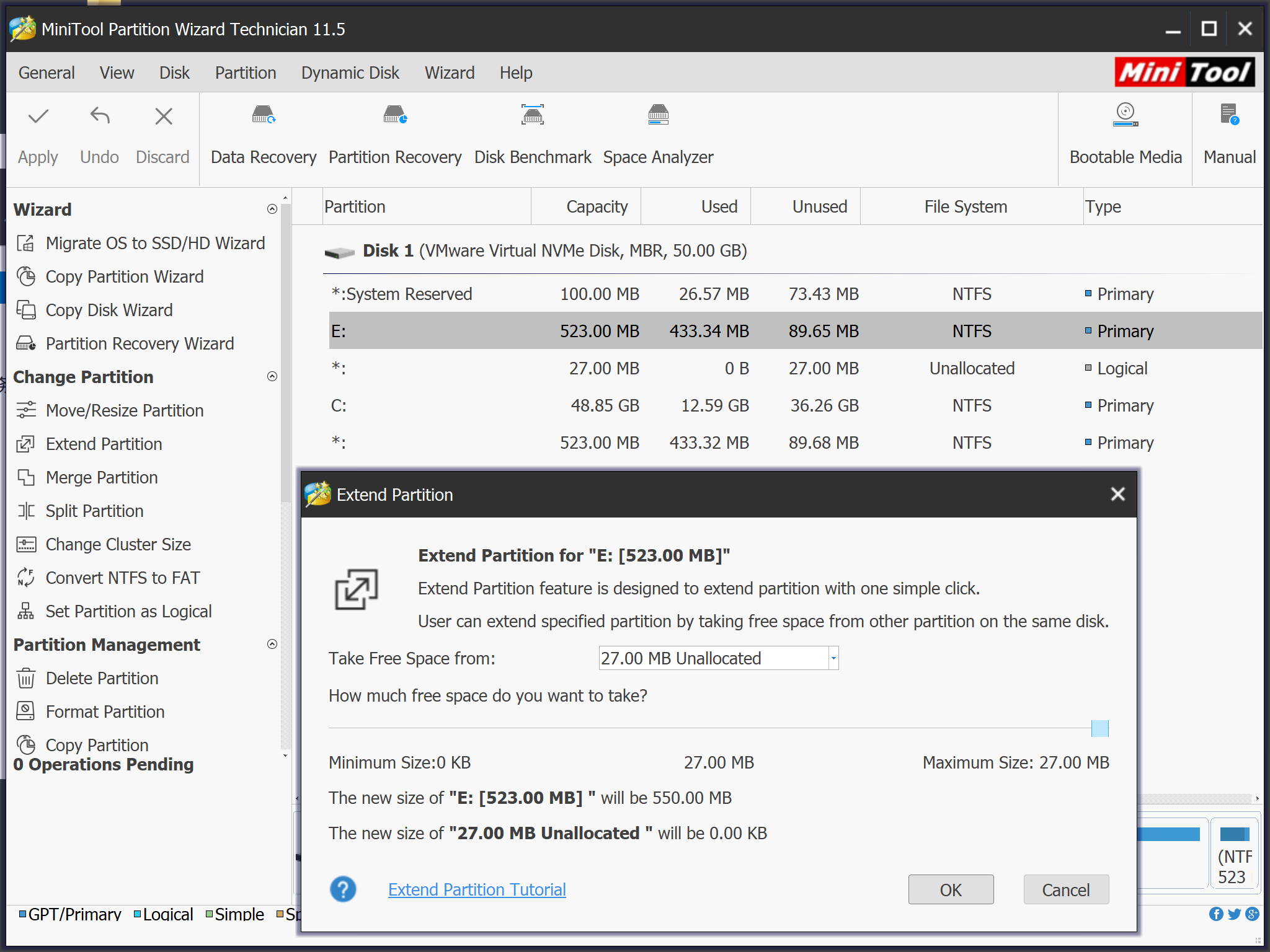This screenshot has width=1270, height=952.
Task: Open the Wizard menu
Action: 450,73
